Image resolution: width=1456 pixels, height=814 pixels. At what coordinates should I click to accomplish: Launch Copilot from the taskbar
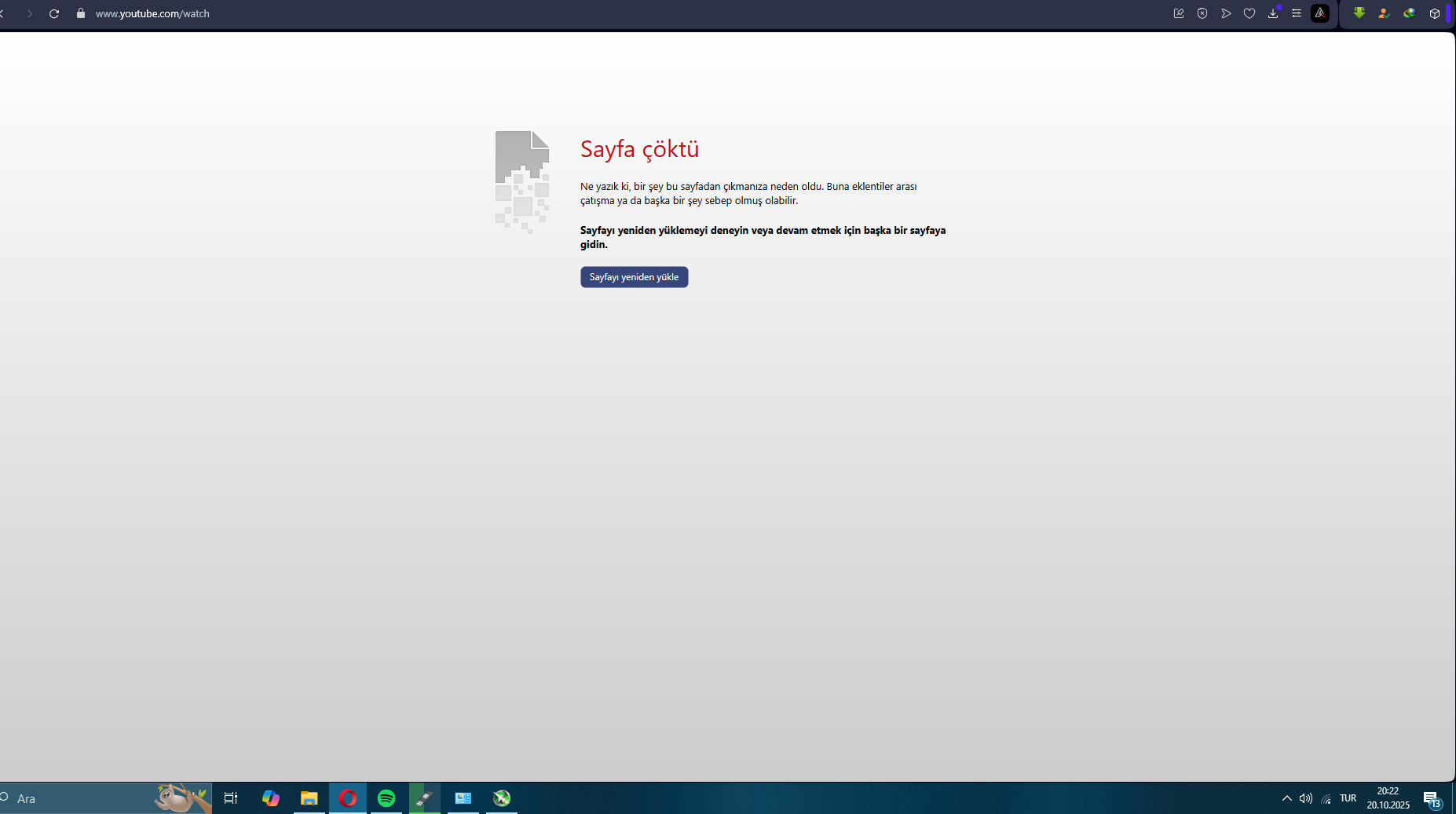click(x=271, y=798)
